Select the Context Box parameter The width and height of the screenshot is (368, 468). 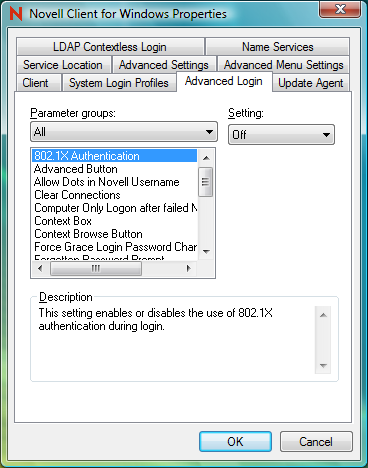(114, 221)
